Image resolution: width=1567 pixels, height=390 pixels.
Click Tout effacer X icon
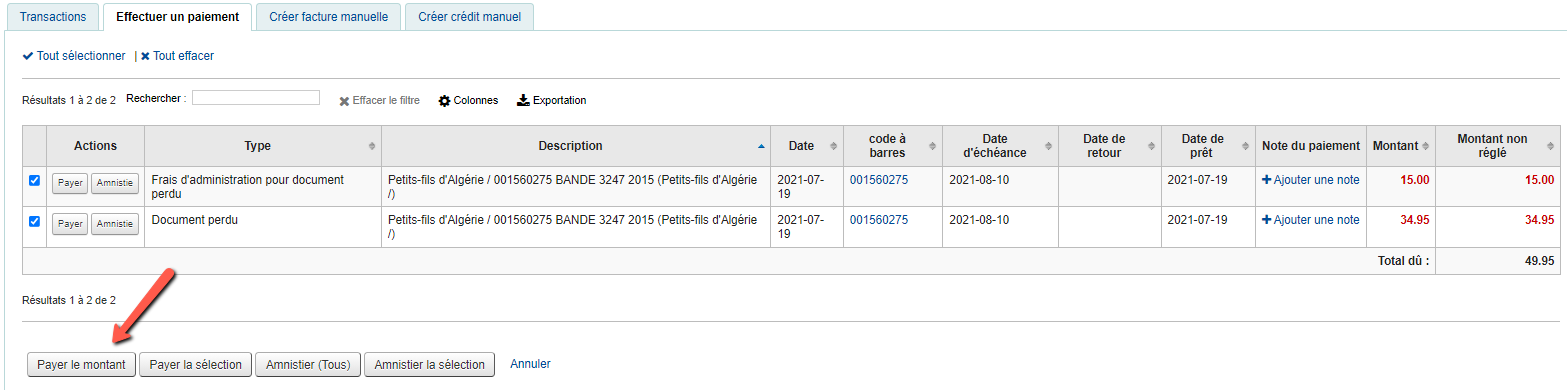(x=145, y=56)
